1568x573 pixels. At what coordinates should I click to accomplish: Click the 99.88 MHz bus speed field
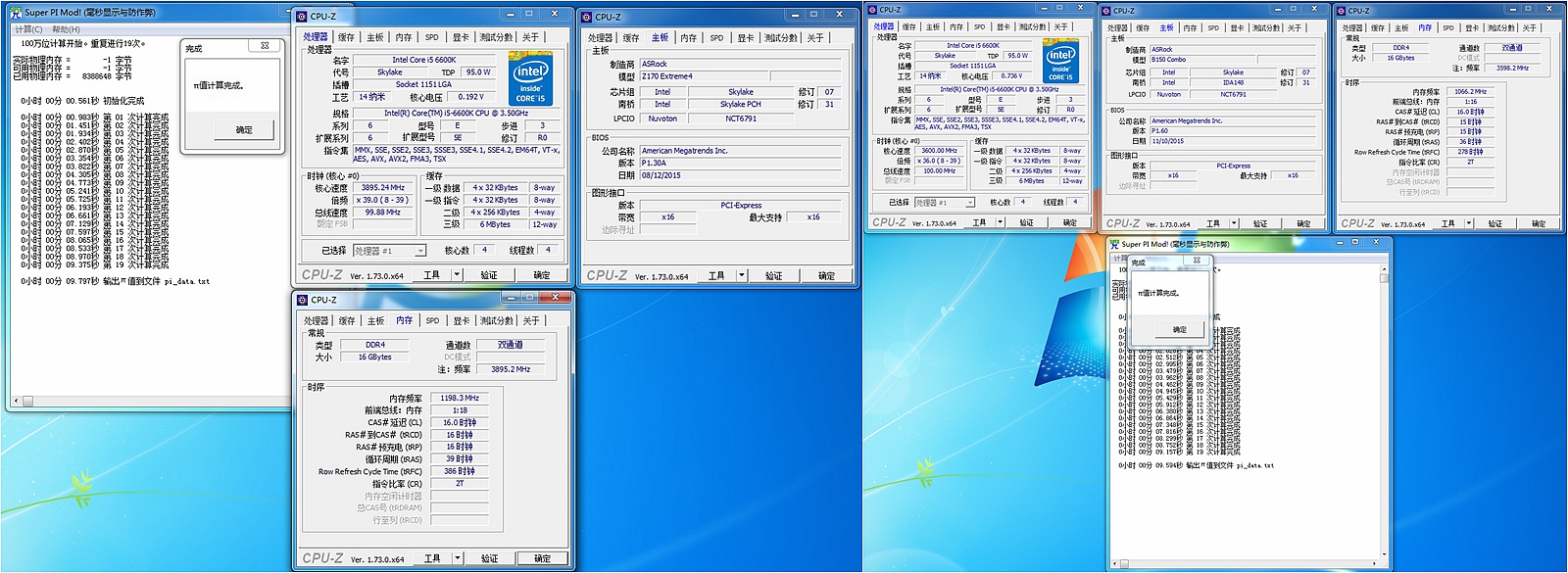click(382, 212)
